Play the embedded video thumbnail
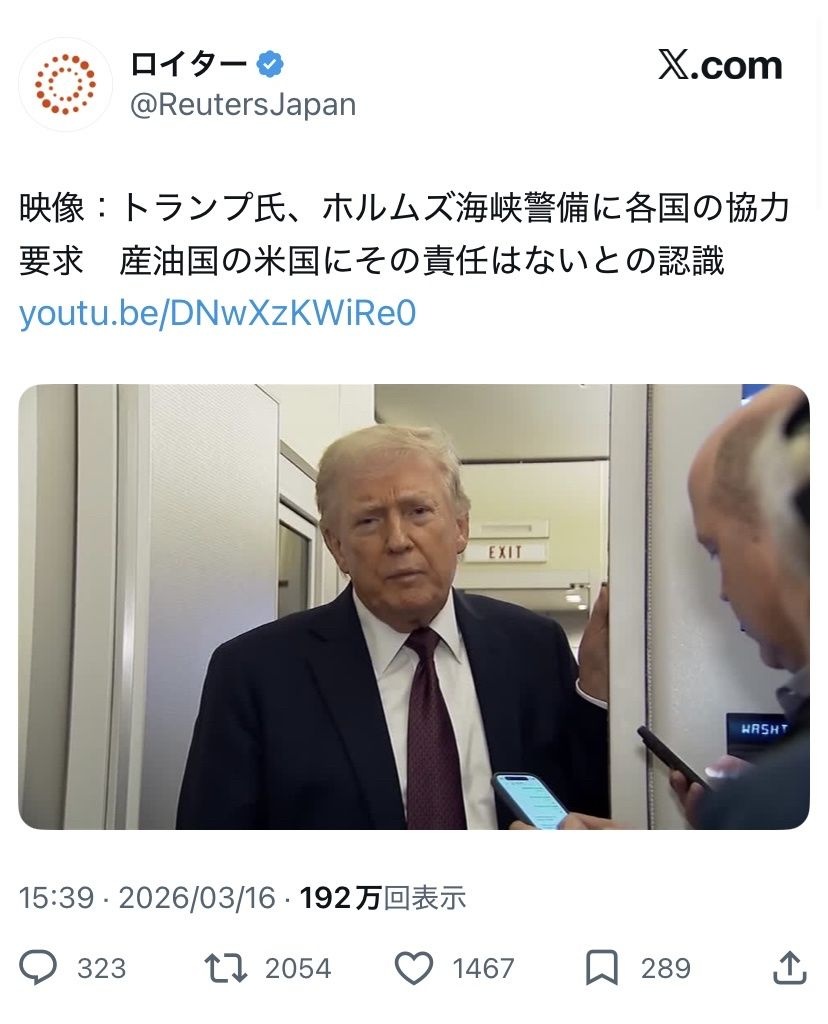This screenshot has width=828, height=1024. [414, 607]
